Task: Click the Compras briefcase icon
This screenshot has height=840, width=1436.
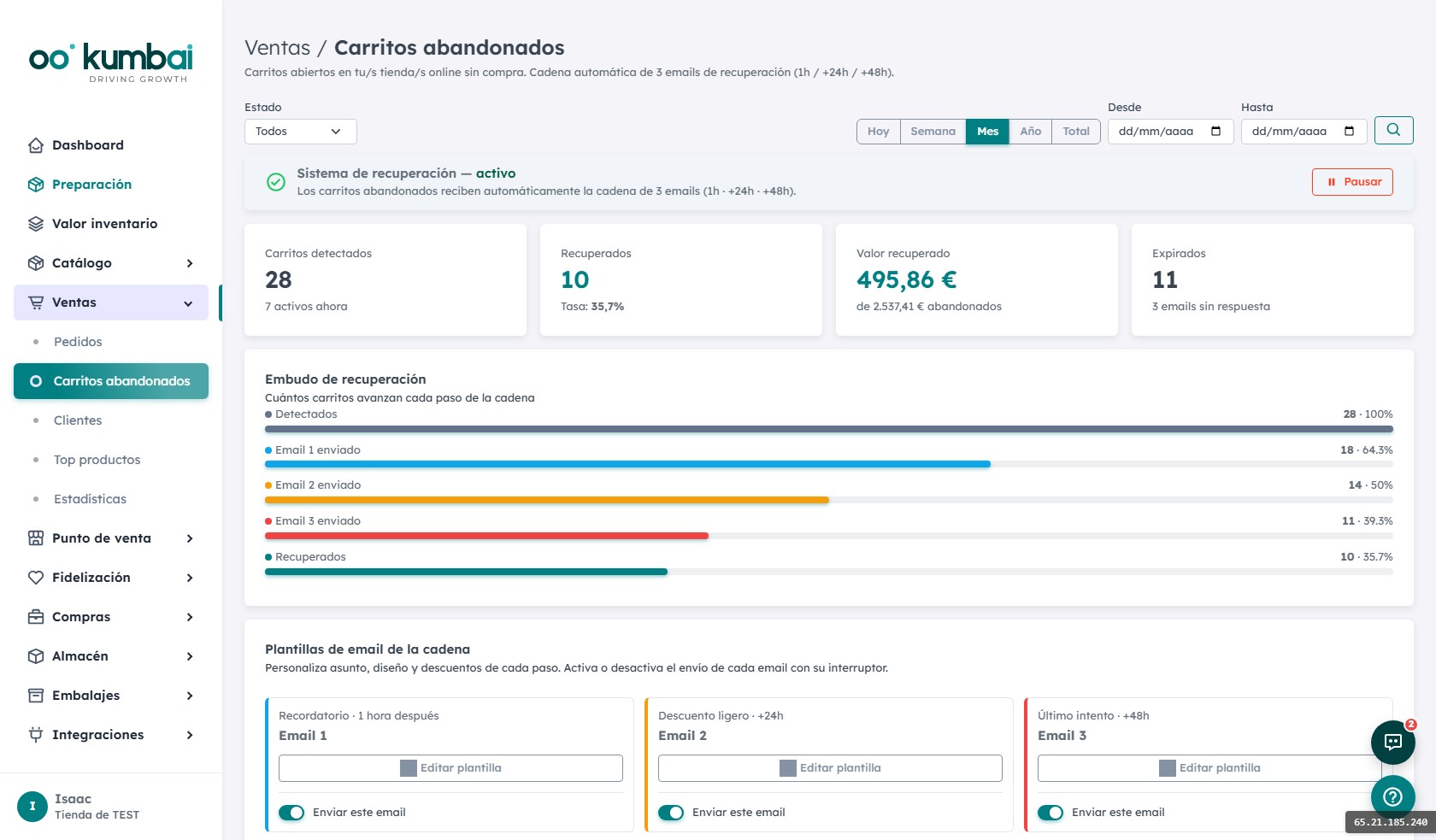Action: tap(36, 617)
